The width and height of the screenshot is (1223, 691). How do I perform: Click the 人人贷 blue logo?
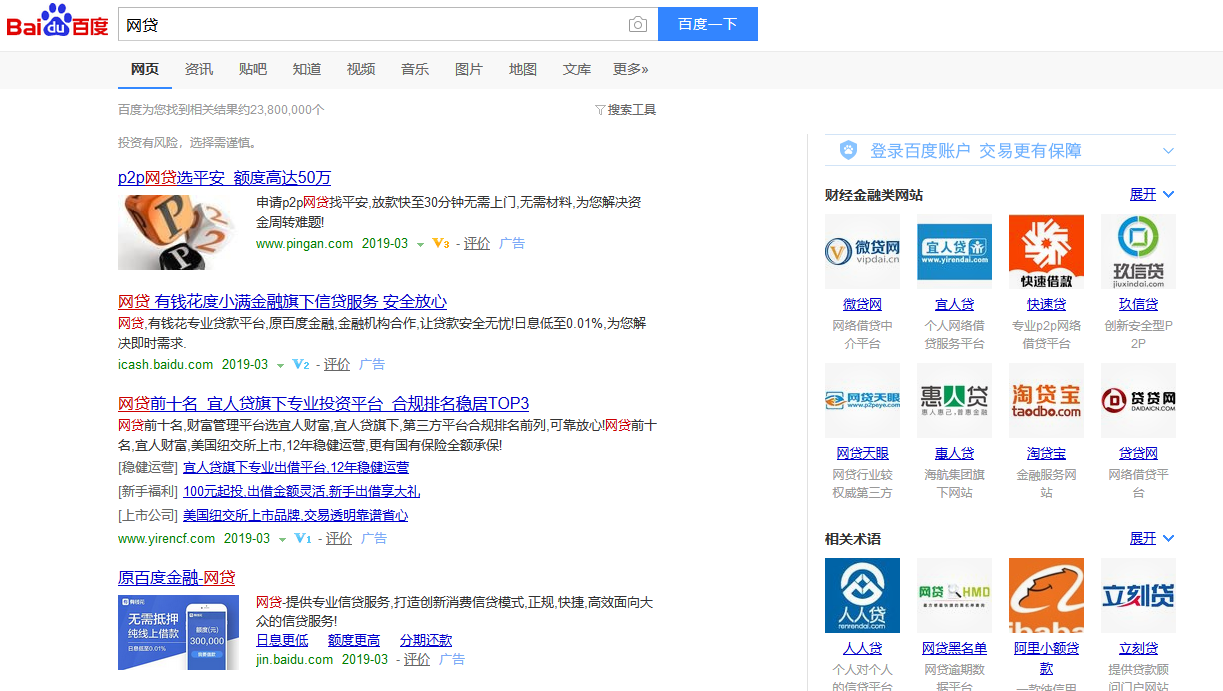click(x=862, y=595)
